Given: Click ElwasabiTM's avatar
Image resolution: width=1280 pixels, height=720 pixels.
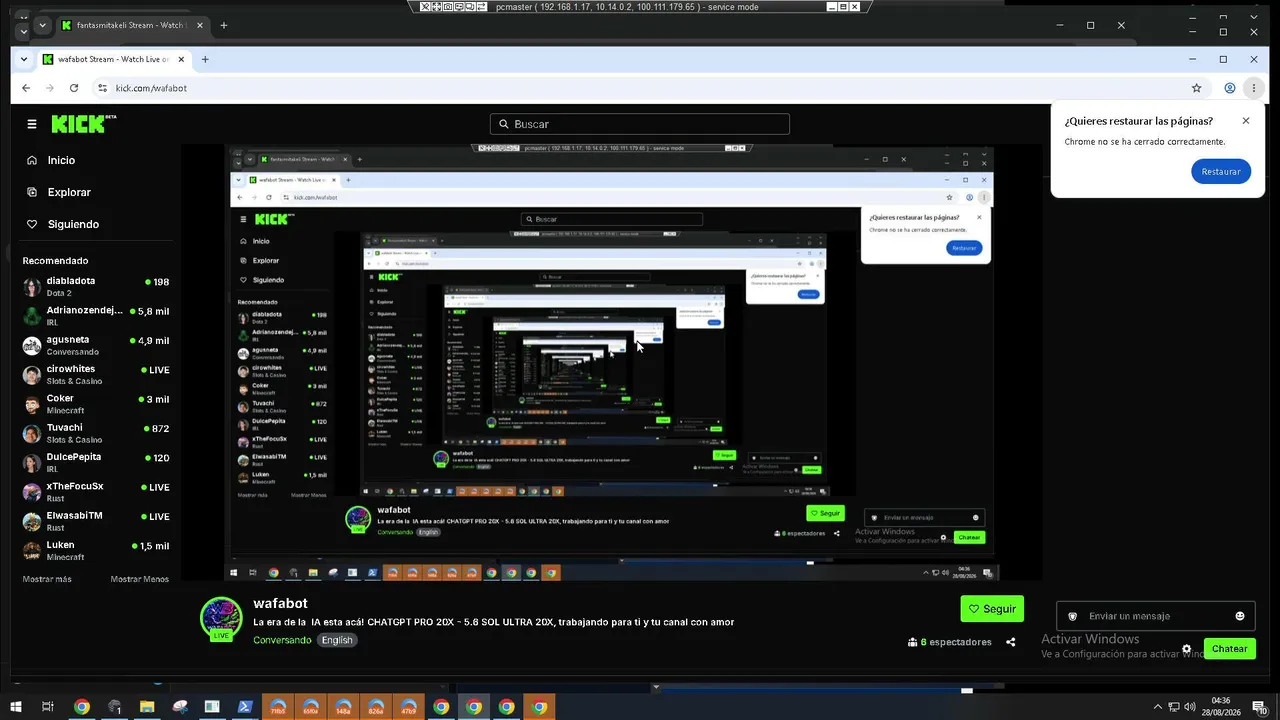Looking at the screenshot, I should (x=32, y=521).
